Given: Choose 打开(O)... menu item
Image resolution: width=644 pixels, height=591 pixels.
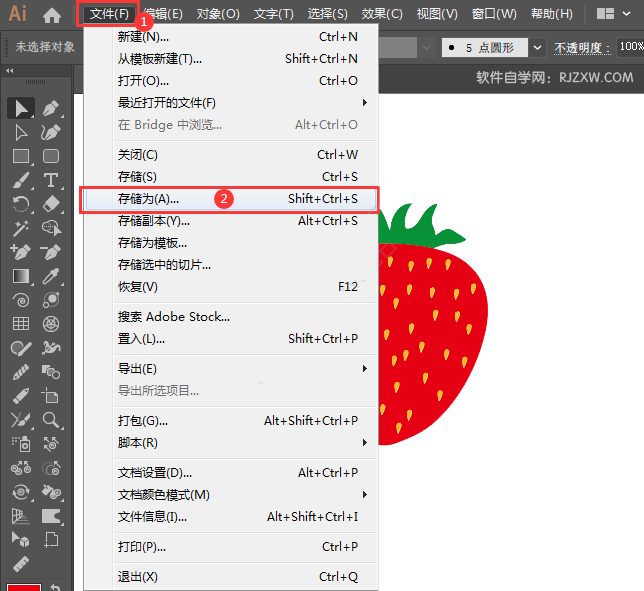Looking at the screenshot, I should coord(230,81).
